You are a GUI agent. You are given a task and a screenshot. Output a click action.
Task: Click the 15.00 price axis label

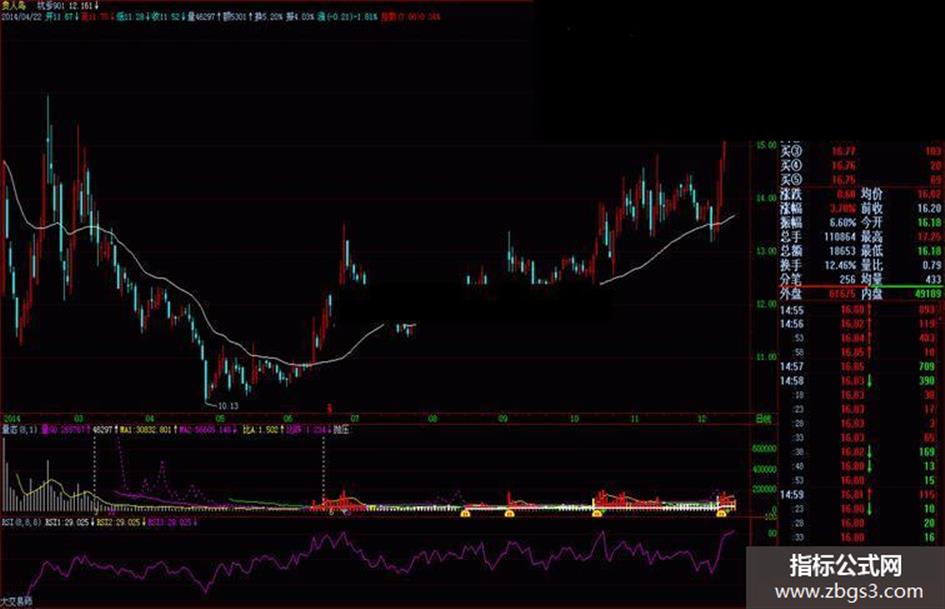(x=767, y=145)
